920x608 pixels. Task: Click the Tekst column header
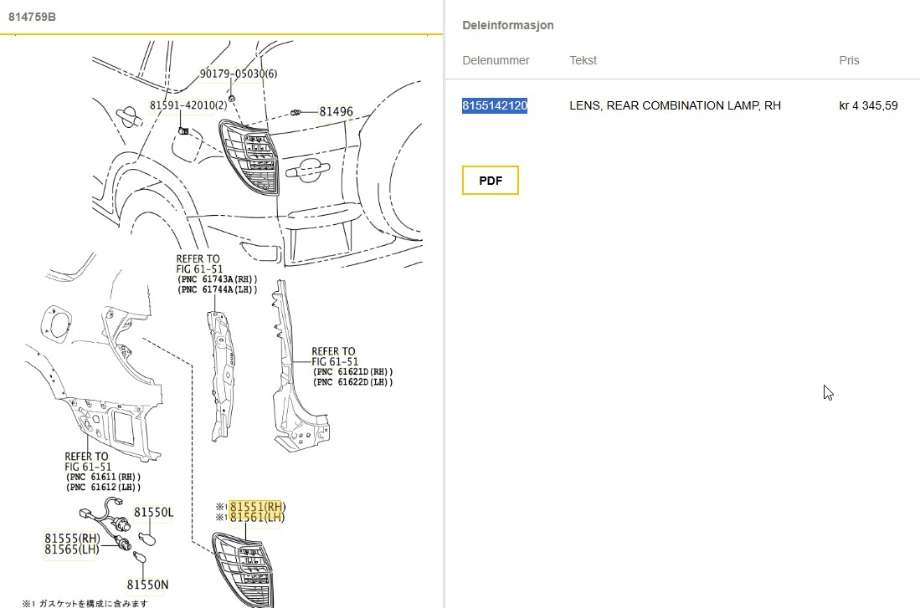coord(583,60)
